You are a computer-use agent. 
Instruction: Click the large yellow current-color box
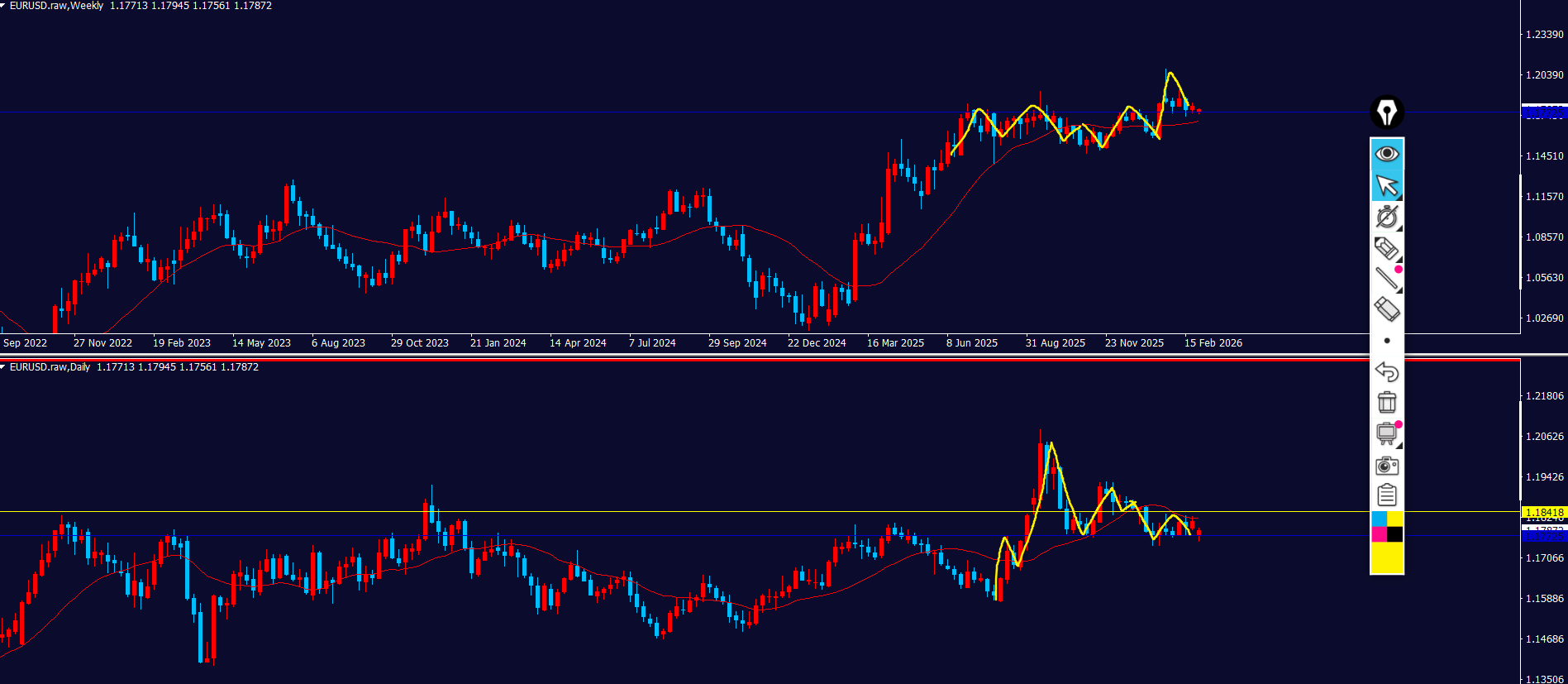pyautogui.click(x=1386, y=557)
